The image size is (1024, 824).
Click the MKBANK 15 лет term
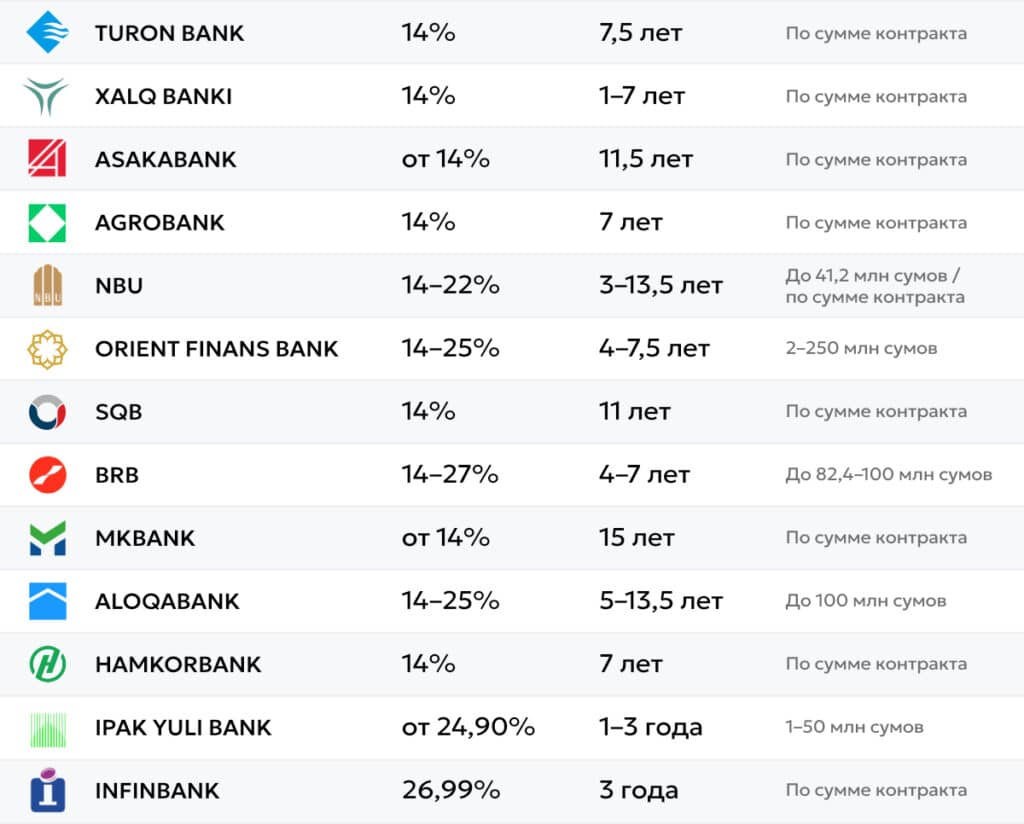click(x=637, y=537)
